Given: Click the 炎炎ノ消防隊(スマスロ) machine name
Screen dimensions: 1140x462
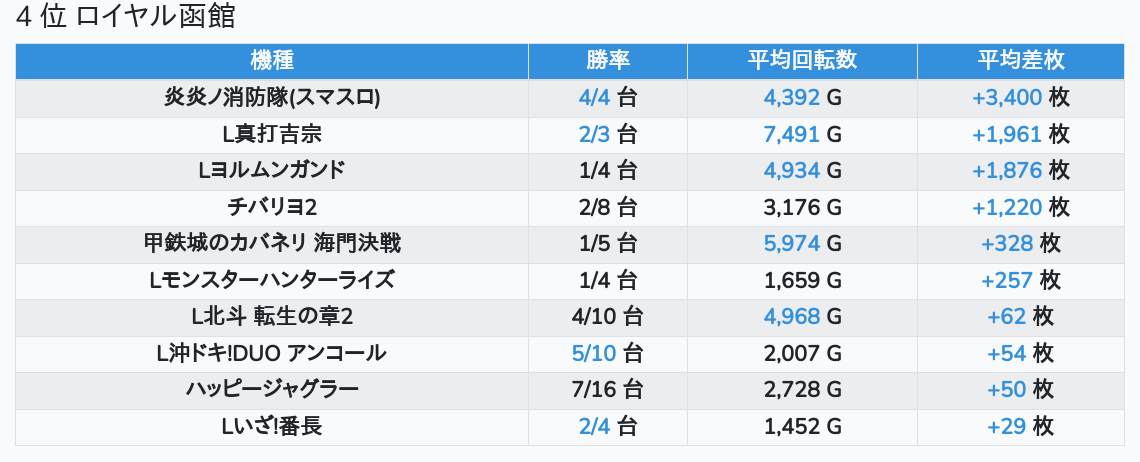Looking at the screenshot, I should tap(272, 98).
